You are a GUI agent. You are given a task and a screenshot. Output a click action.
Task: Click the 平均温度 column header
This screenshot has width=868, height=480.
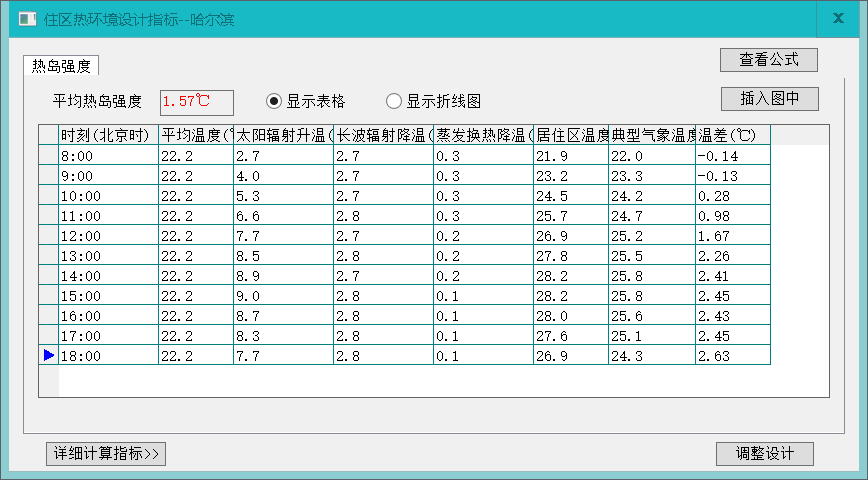(x=196, y=135)
